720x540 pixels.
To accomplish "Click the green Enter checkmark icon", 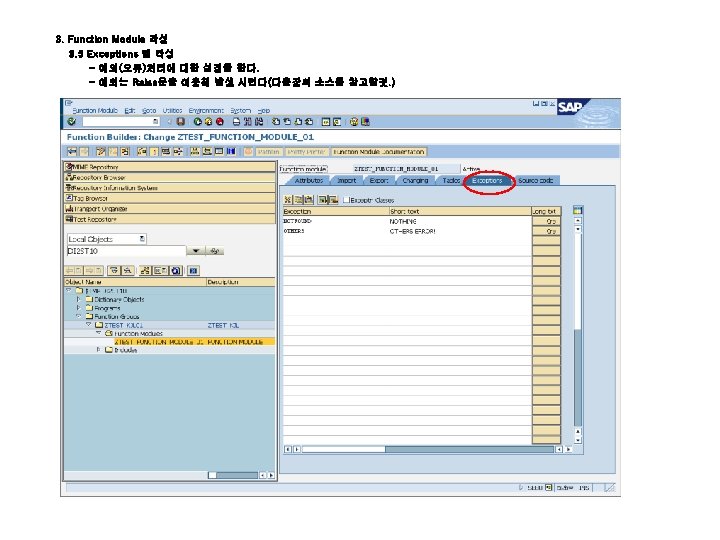I will (x=71, y=122).
